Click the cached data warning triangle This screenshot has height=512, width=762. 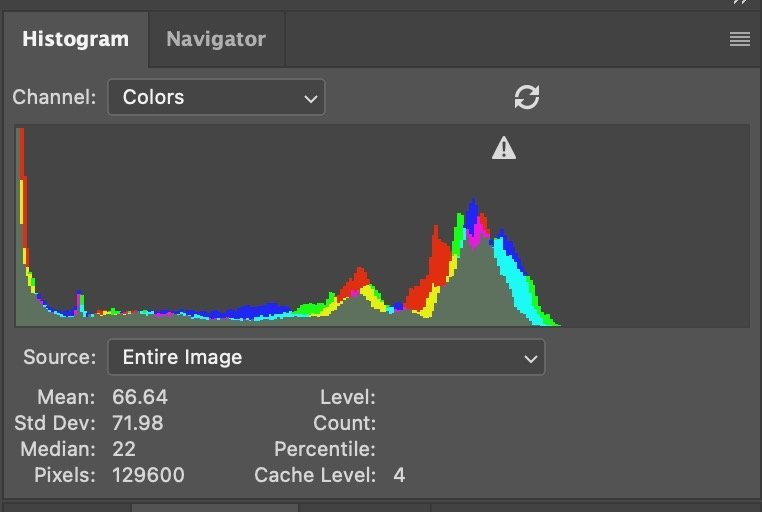click(x=504, y=149)
